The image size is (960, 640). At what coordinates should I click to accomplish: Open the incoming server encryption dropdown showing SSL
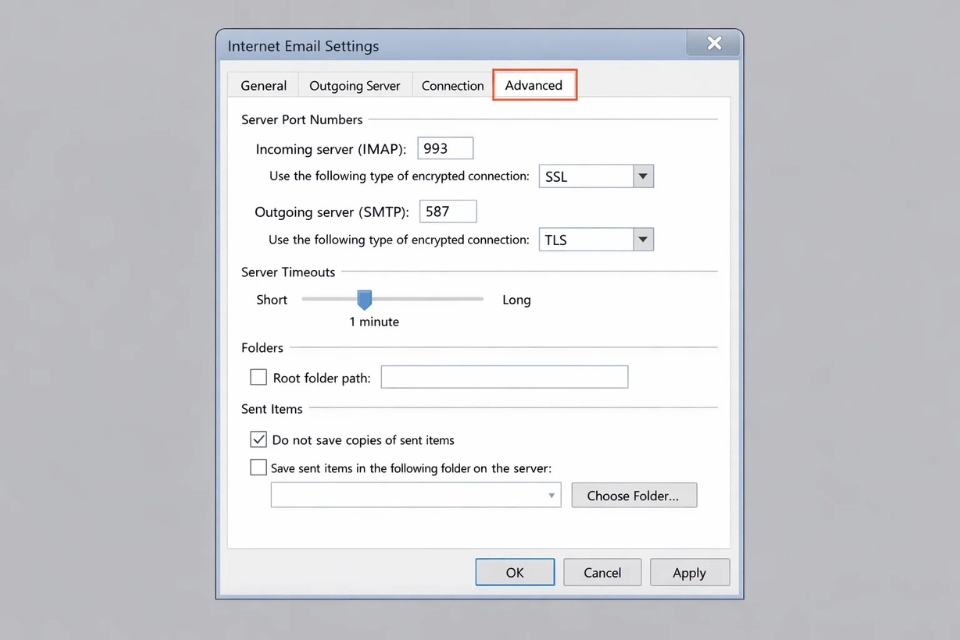click(x=644, y=176)
